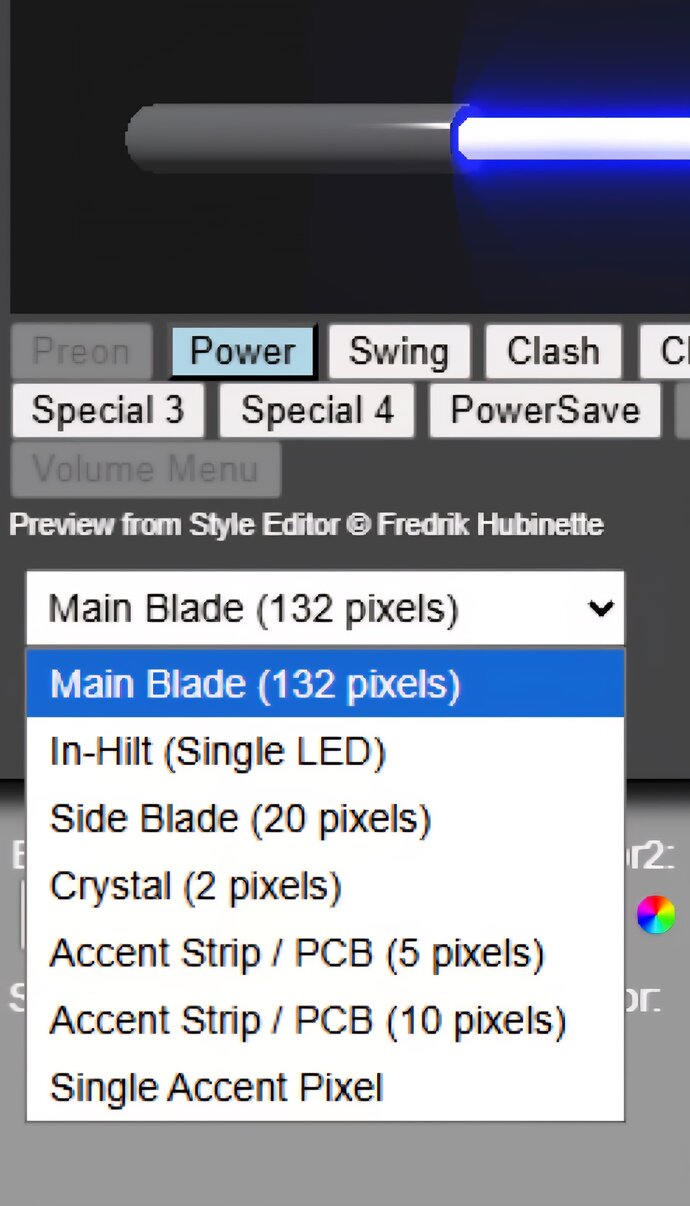The height and width of the screenshot is (1206, 690).
Task: Click the color wheel icon
Action: coord(656,915)
